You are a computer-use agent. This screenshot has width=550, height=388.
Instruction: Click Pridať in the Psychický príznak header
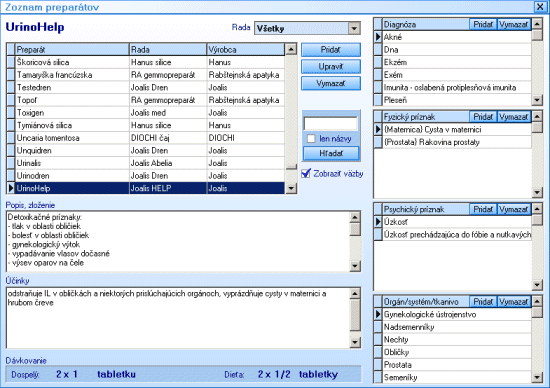tap(483, 209)
